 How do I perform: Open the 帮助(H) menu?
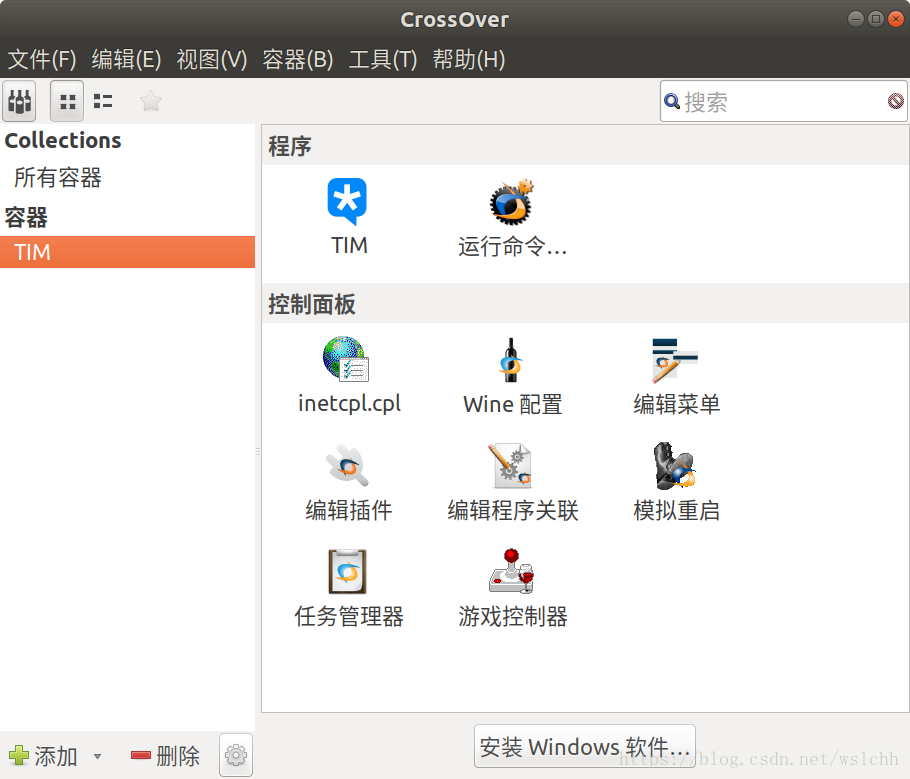pos(469,59)
